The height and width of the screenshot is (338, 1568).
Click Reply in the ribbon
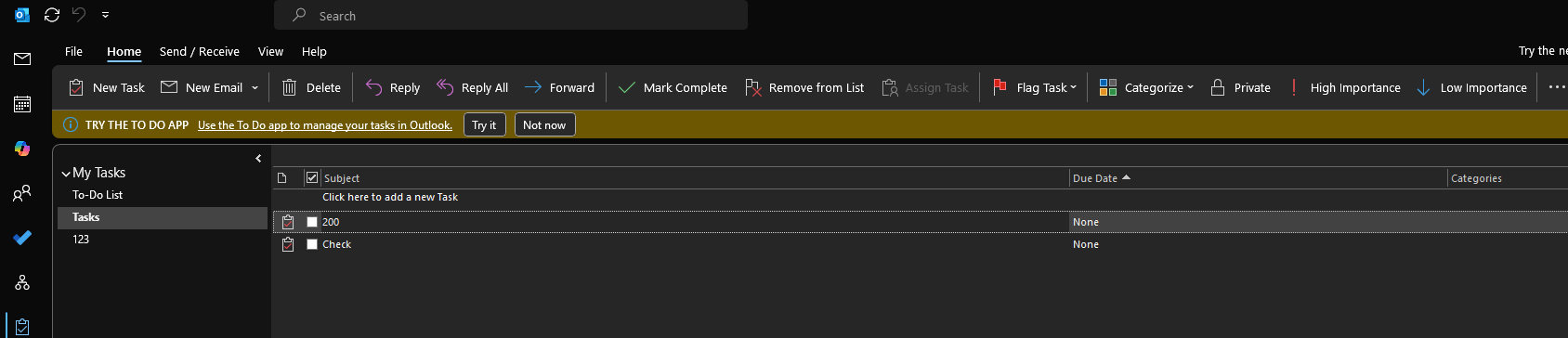(x=392, y=87)
